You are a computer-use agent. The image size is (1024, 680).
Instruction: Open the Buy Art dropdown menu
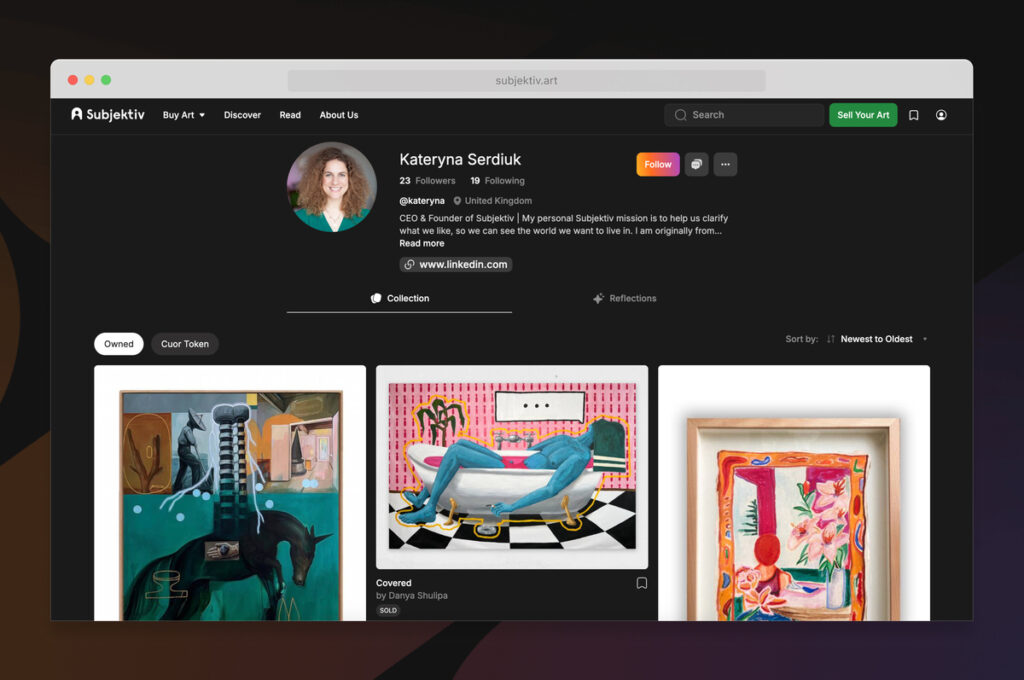click(x=184, y=115)
